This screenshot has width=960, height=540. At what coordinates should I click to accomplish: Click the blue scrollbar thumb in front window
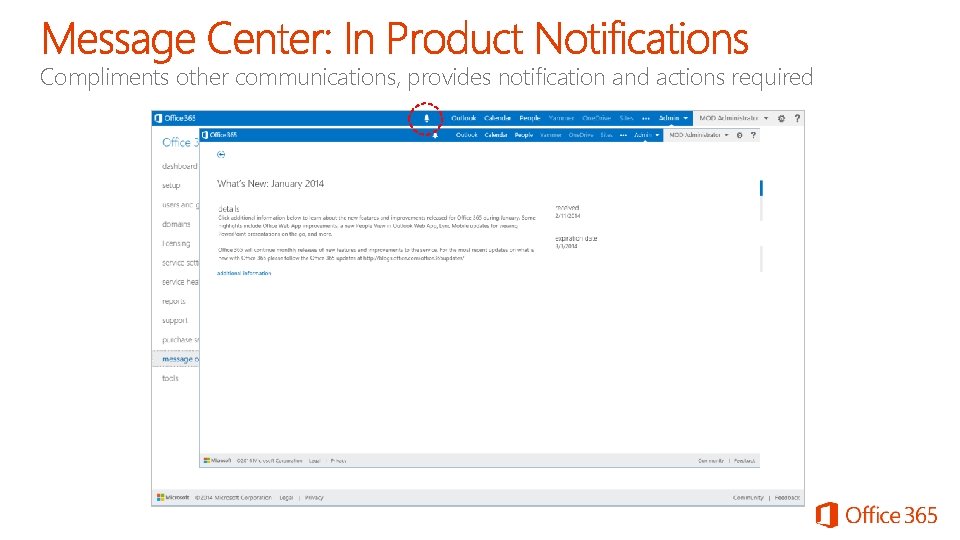tap(761, 188)
